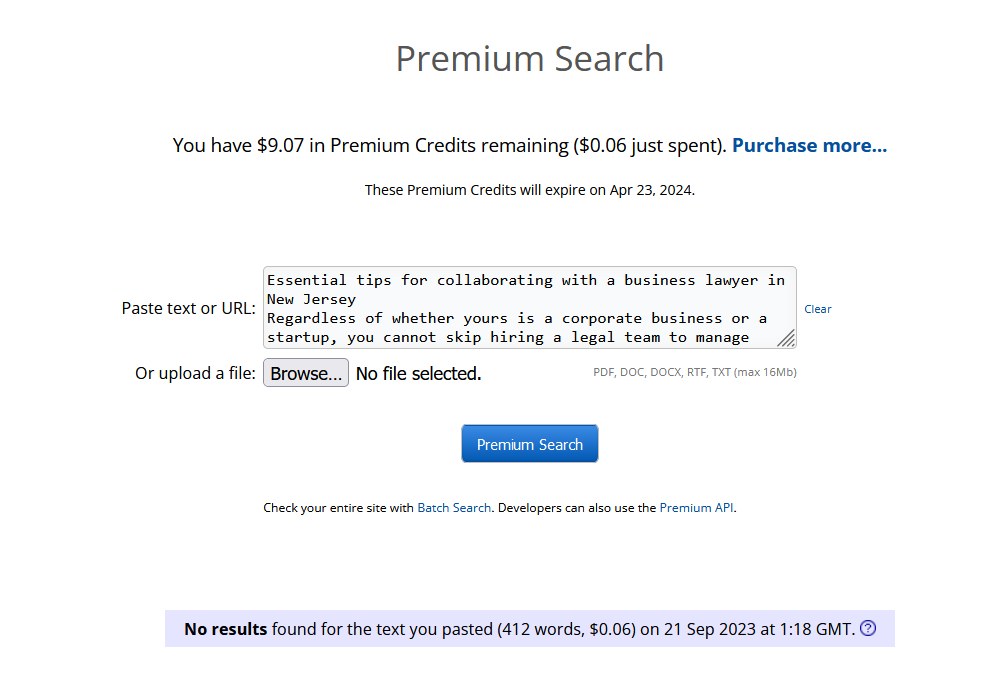Viewport: 992px width, 698px height.
Task: Click the "Paste text or URL:" label
Action: [188, 308]
